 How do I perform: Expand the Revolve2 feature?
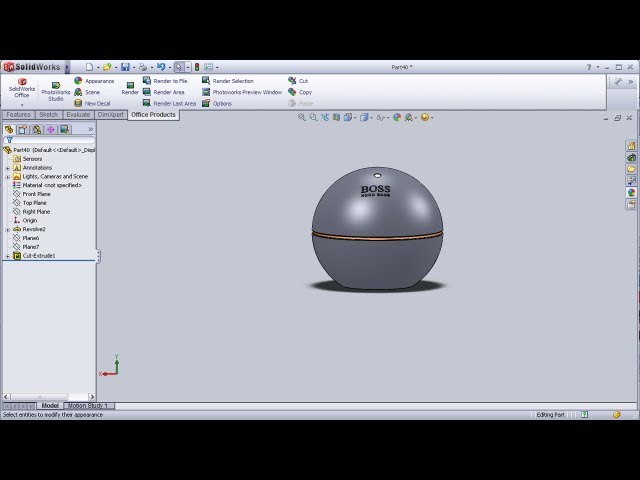(x=7, y=229)
